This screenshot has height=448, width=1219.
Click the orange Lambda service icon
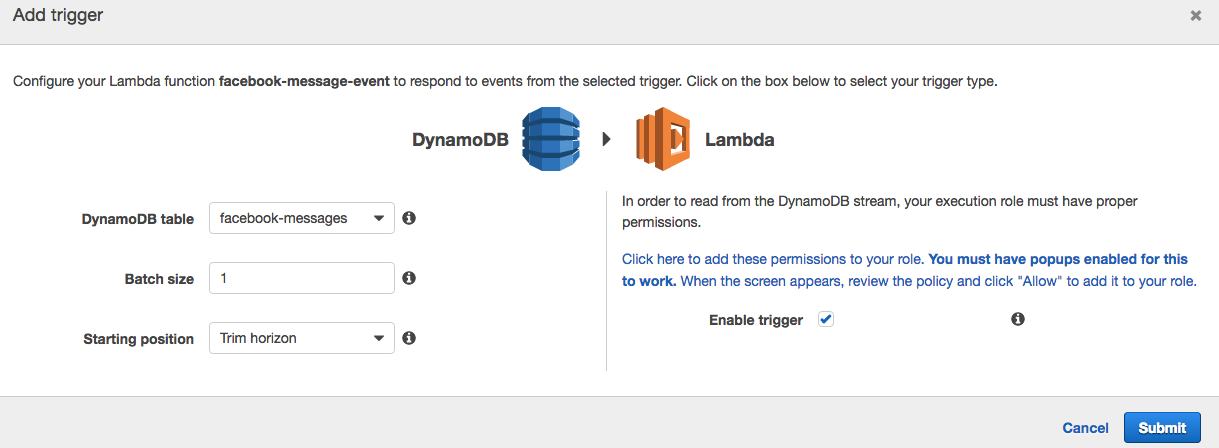663,139
